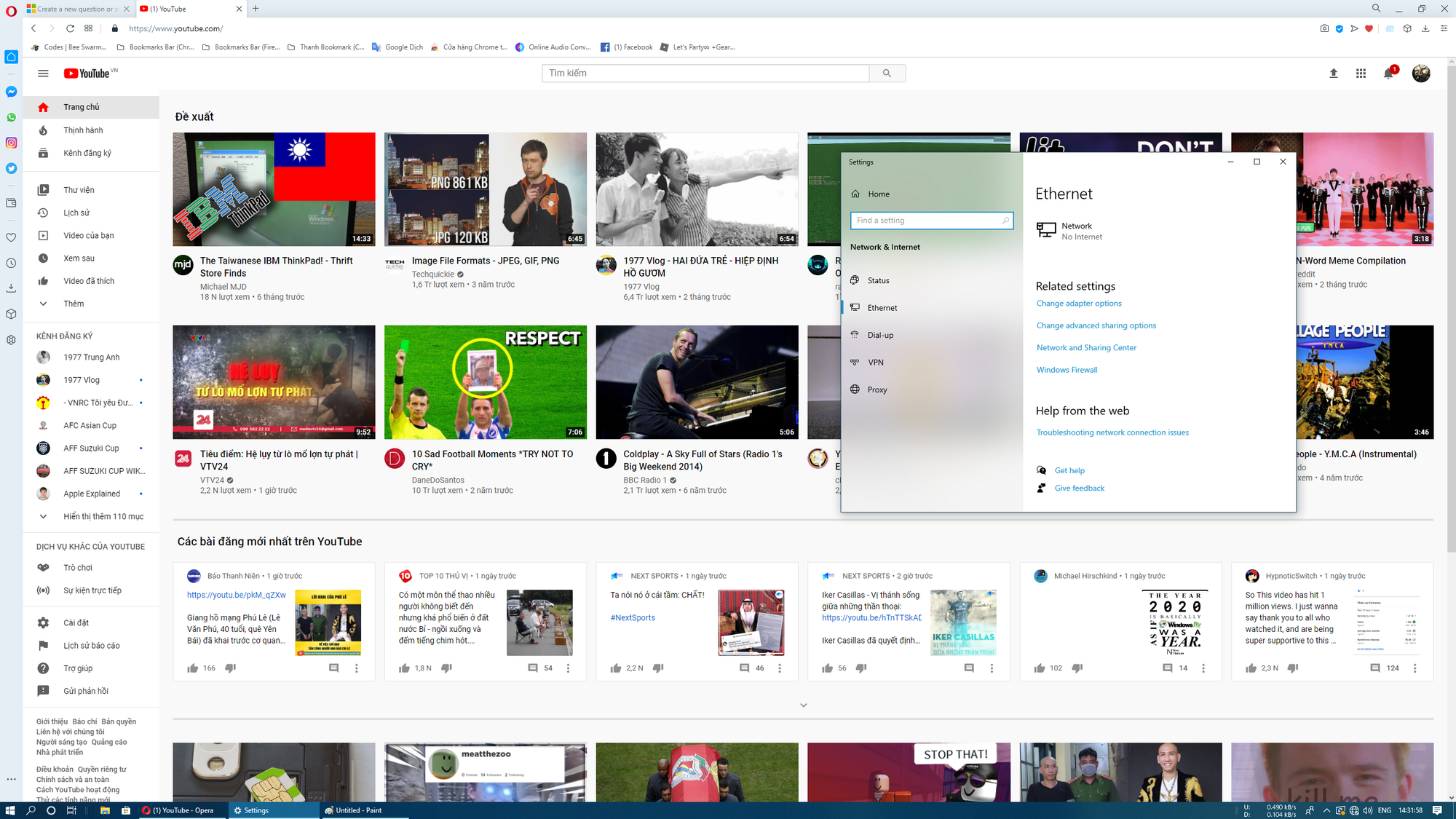Screen dimensions: 1456x819
Task: Click the YouTube search magnifier button
Action: coord(887,73)
